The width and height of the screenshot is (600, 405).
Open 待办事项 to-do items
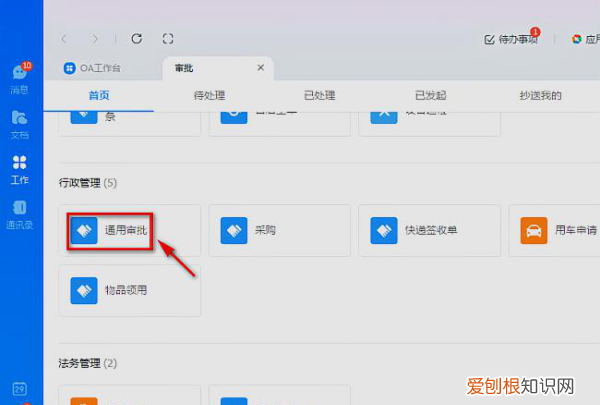point(511,39)
